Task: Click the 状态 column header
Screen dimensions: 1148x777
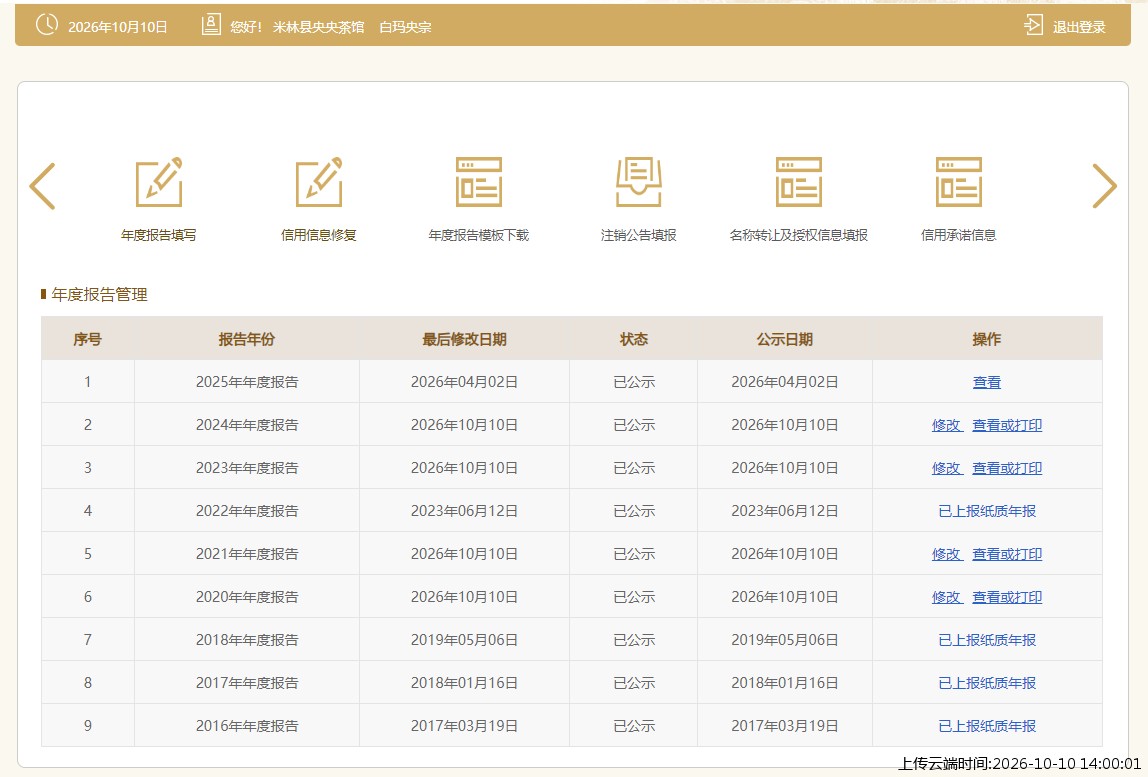Action: [634, 339]
